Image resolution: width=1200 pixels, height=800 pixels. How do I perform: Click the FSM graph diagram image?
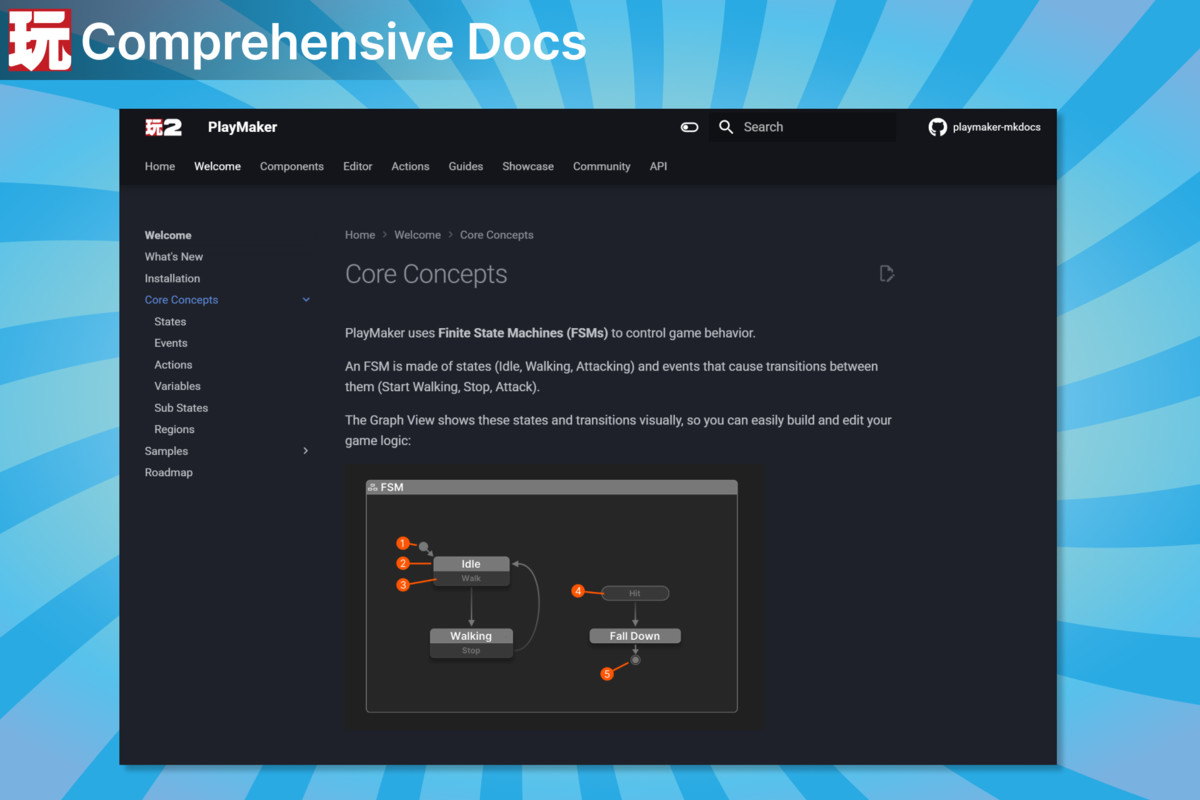553,596
